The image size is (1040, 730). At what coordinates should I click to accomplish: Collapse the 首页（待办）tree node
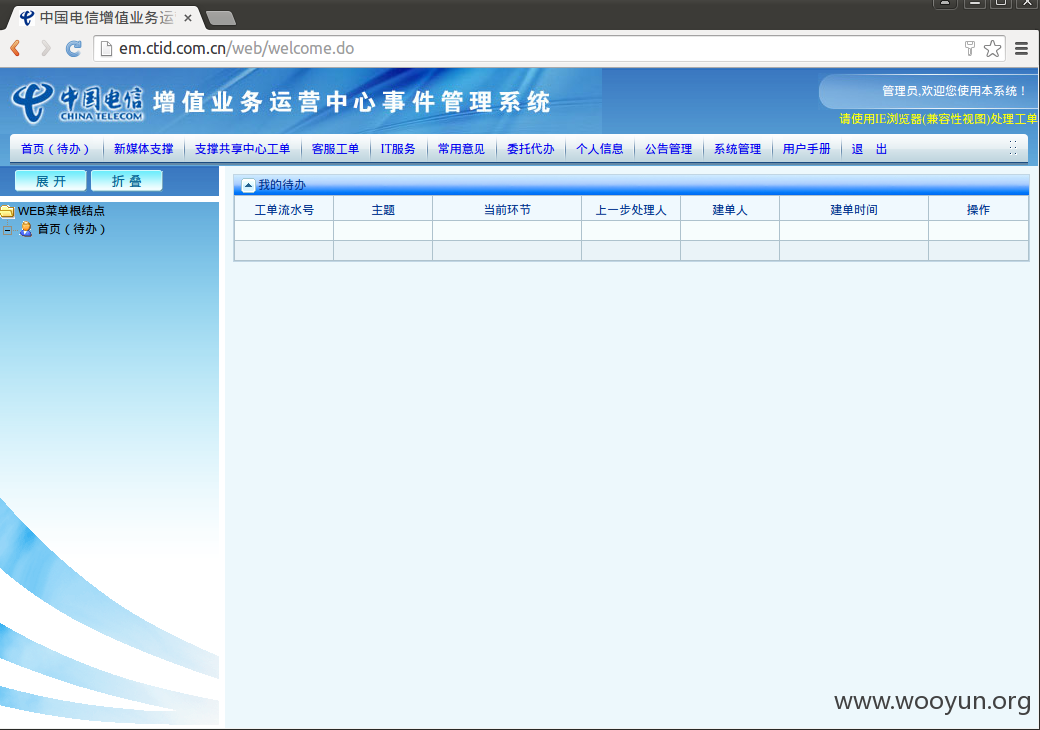7,230
